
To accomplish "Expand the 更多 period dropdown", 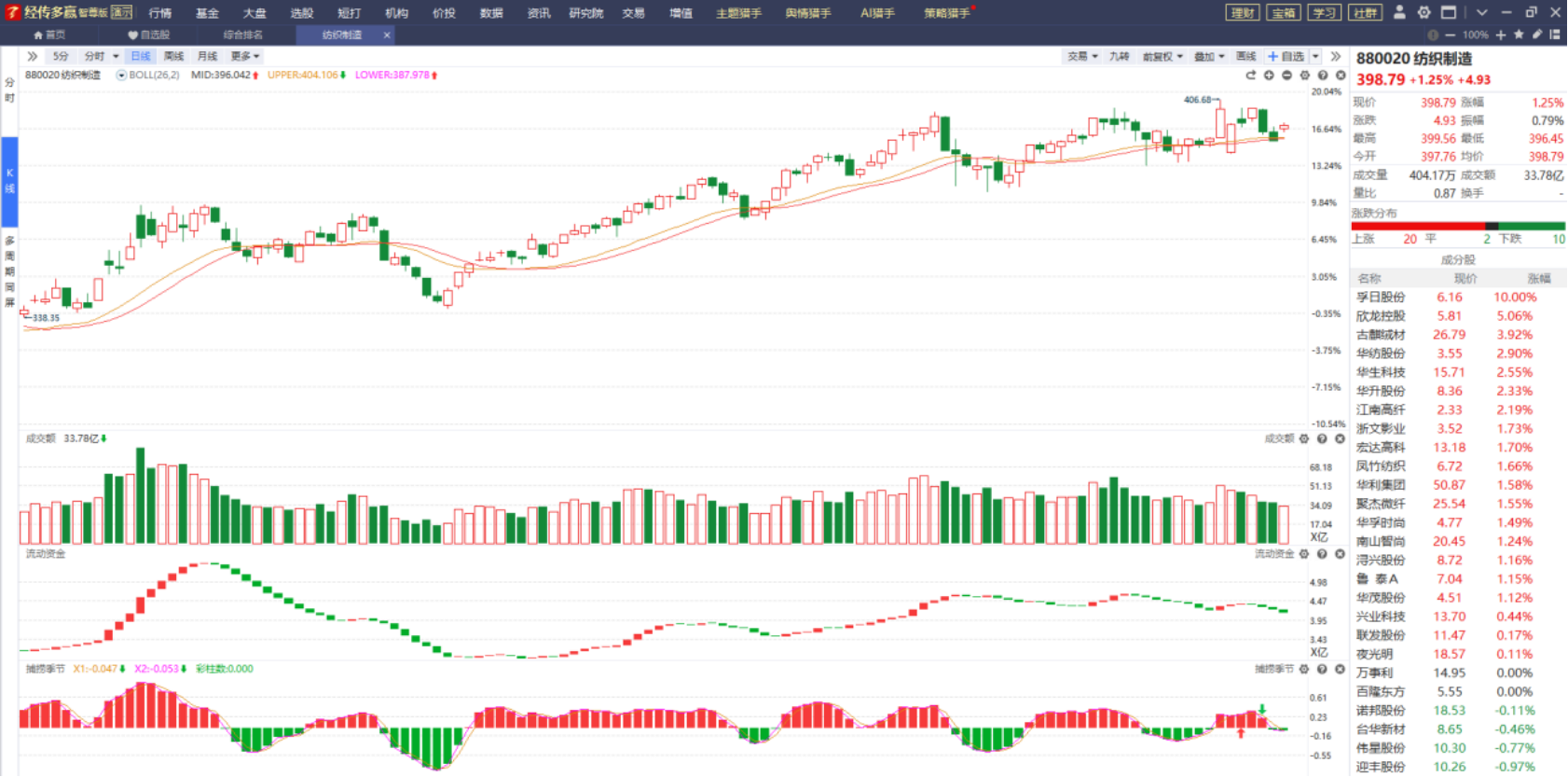I will pyautogui.click(x=245, y=57).
